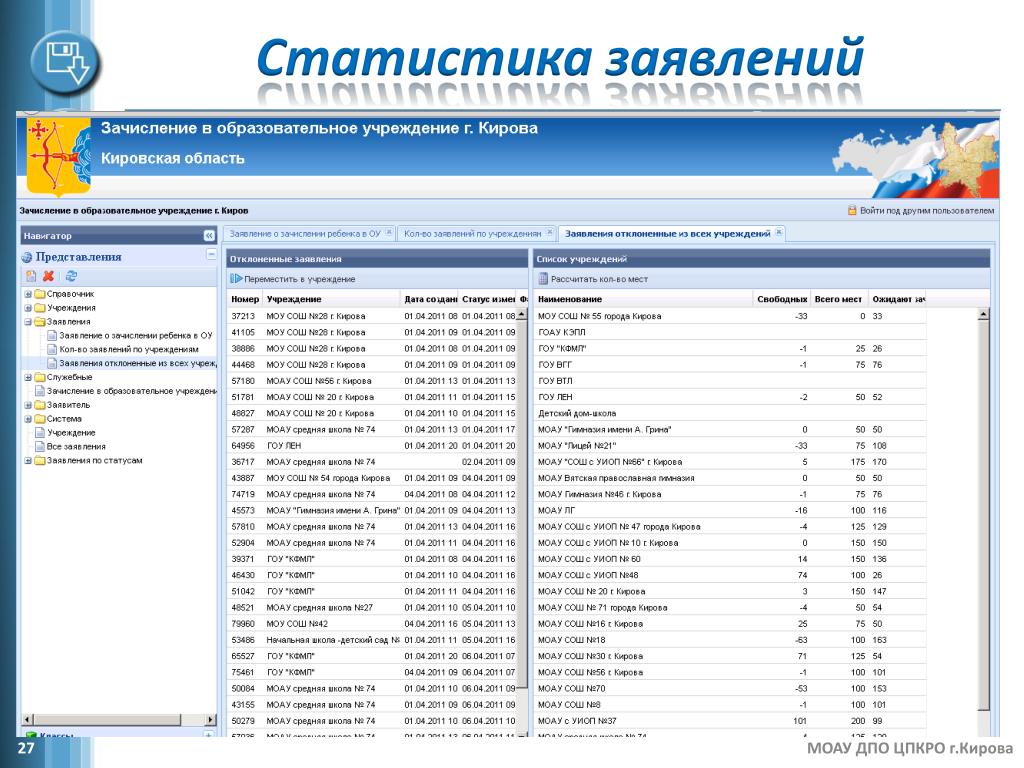Sort by Дата создания column header

click(x=430, y=299)
